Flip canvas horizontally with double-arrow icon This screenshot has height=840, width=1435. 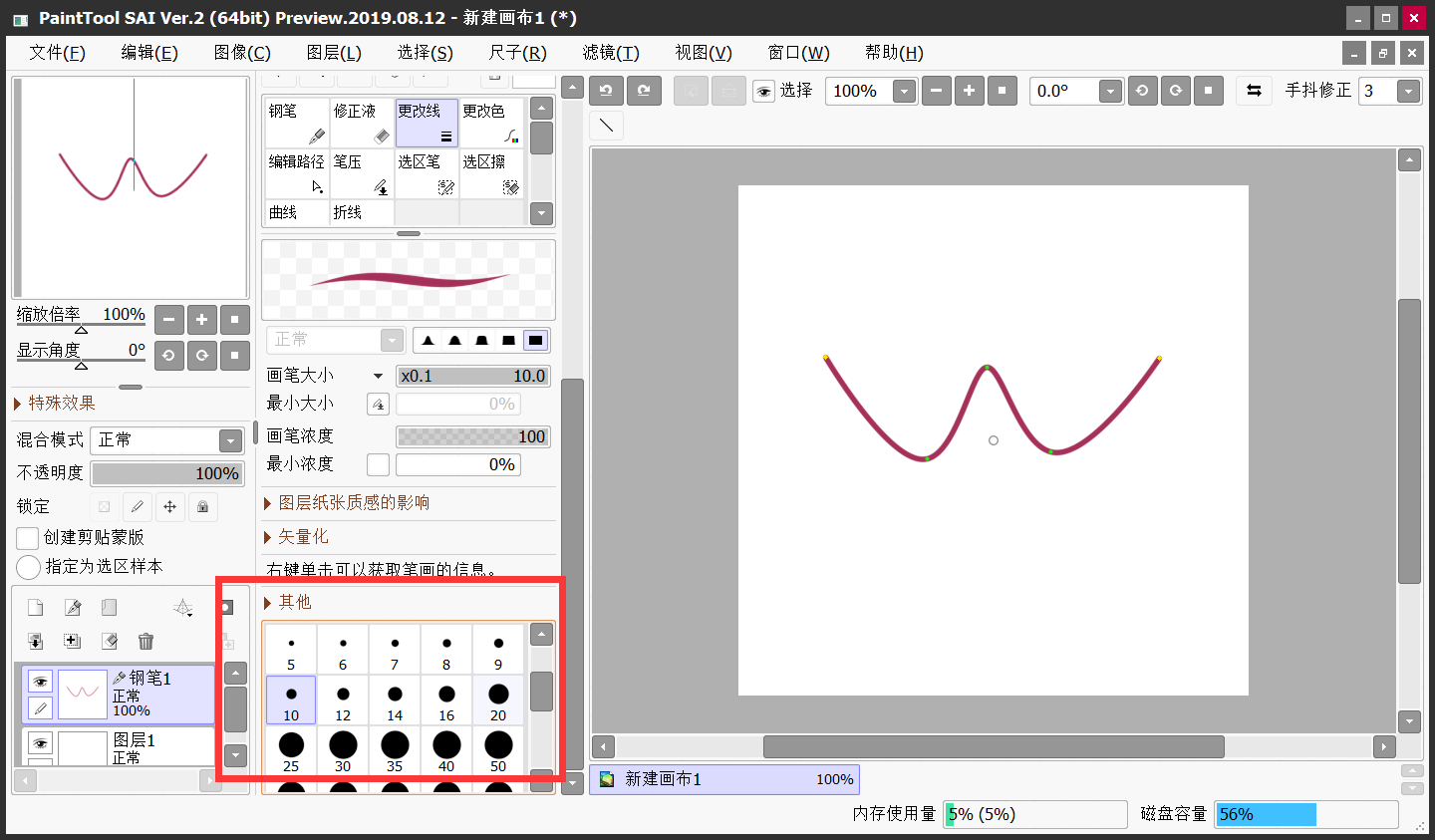point(1254,91)
